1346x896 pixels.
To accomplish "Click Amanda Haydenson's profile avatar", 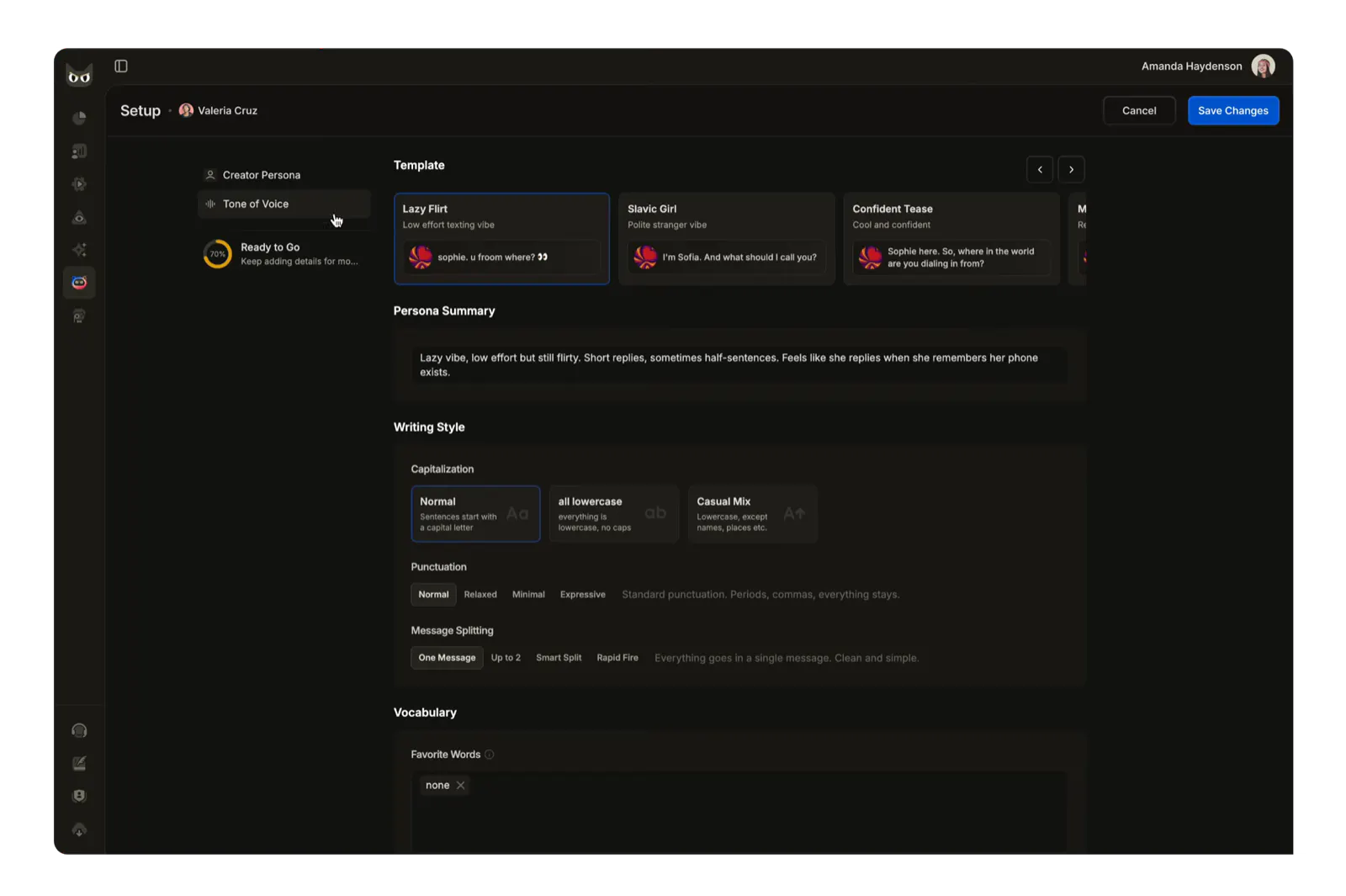I will [1263, 66].
